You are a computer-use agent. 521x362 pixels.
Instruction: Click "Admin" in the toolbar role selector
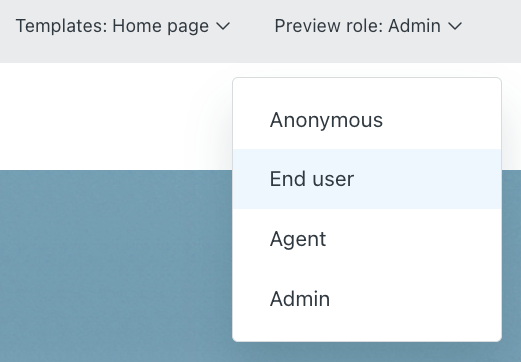click(x=414, y=26)
